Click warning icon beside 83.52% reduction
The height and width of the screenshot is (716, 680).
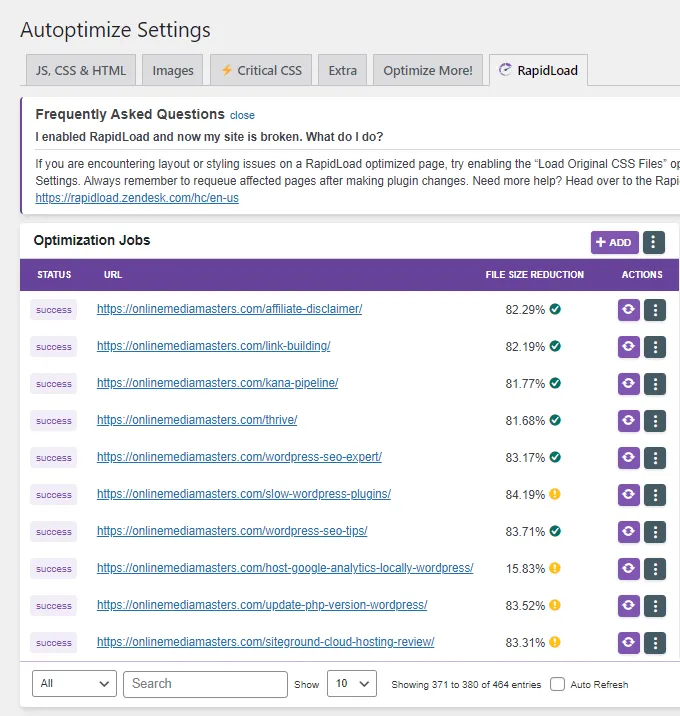pos(555,605)
